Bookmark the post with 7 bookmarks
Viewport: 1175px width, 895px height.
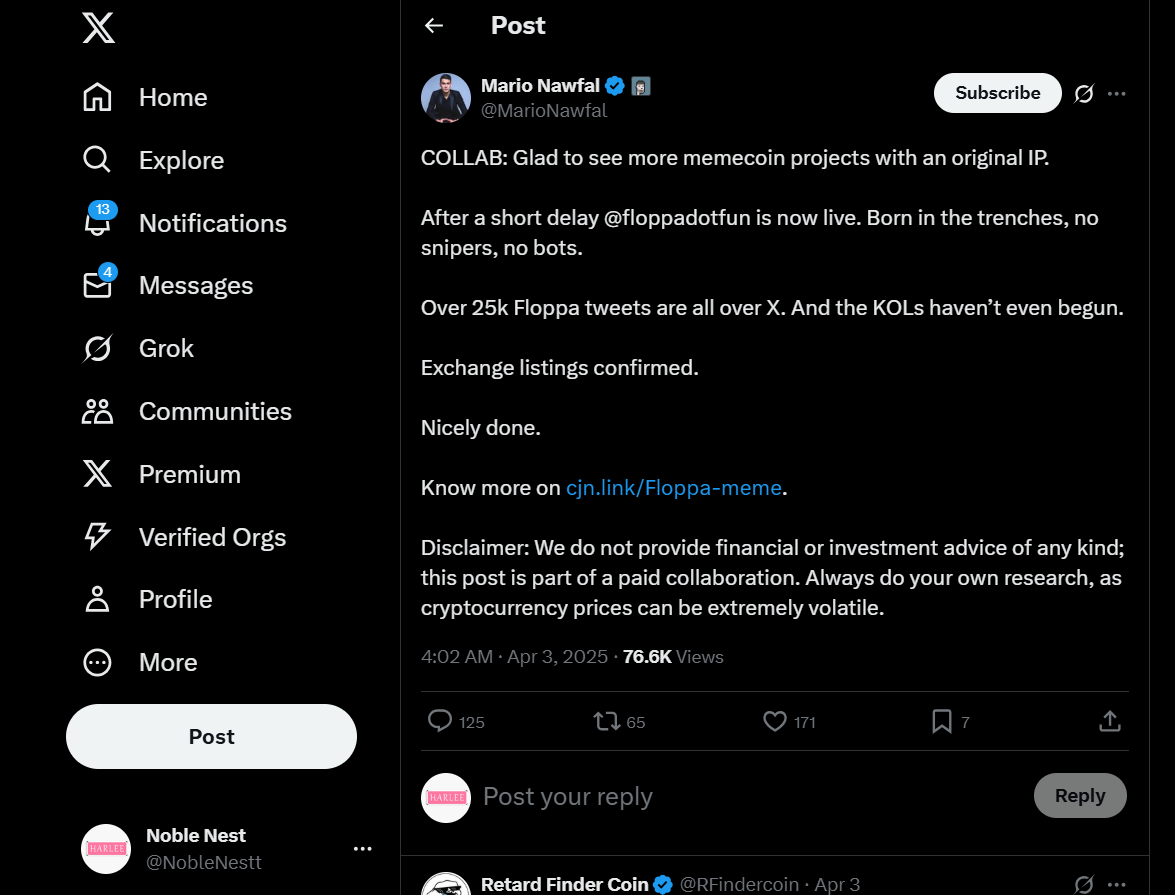click(x=941, y=721)
